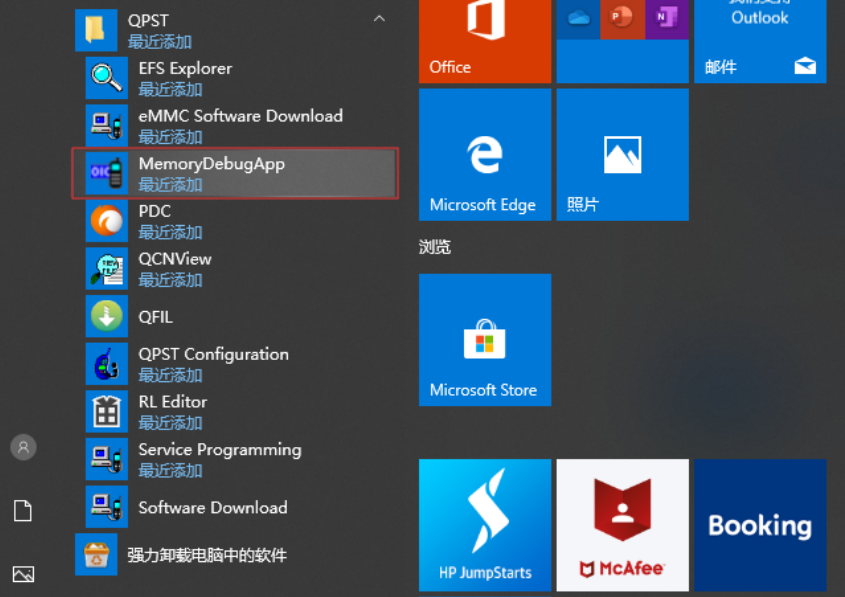Click the Service Programming text
The width and height of the screenshot is (845, 597).
pos(220,450)
